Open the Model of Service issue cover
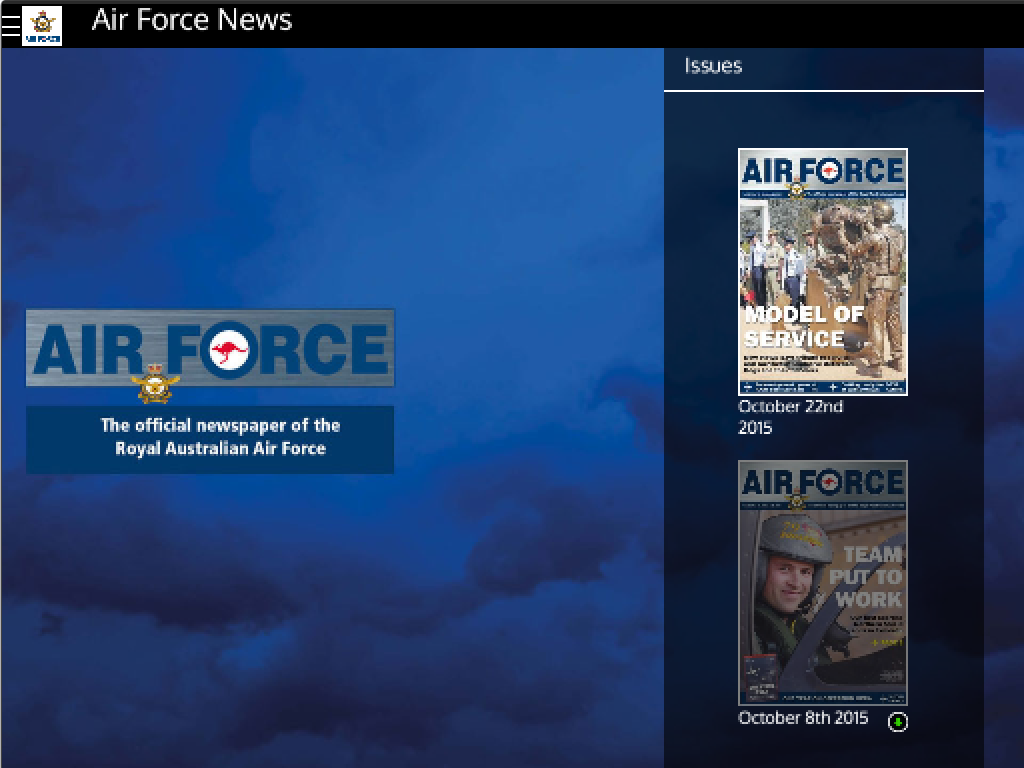 (823, 272)
